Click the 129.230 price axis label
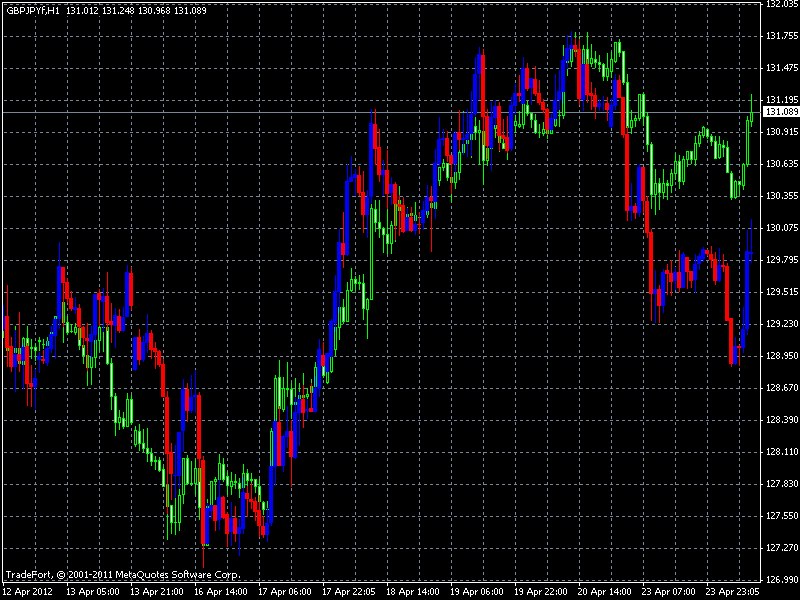800x600 pixels. (x=782, y=323)
